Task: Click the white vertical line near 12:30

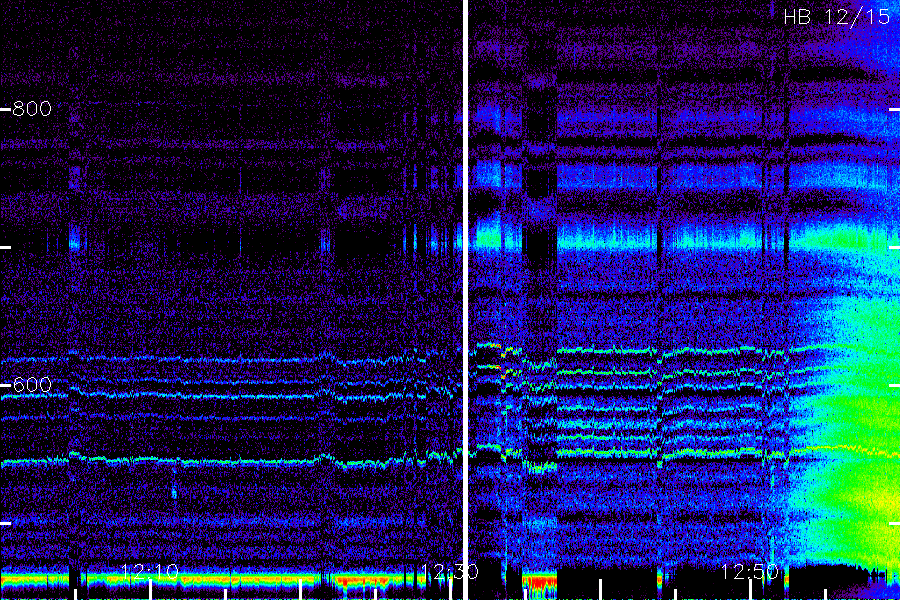Action: (465, 300)
